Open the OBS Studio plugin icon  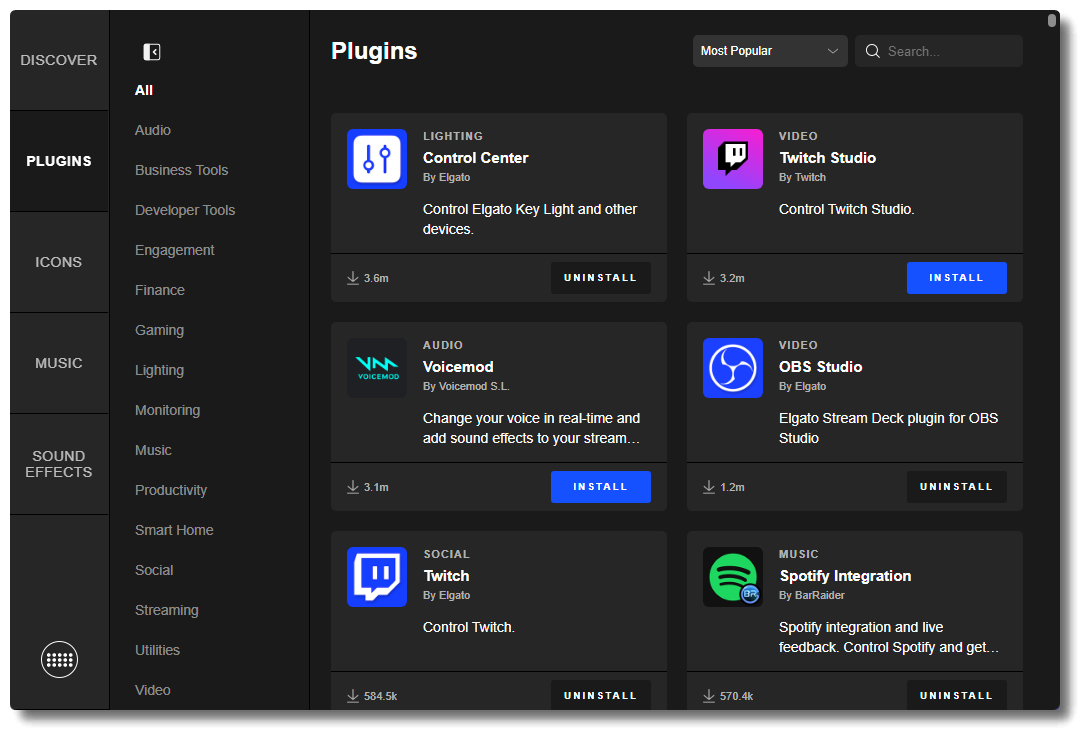pos(732,368)
